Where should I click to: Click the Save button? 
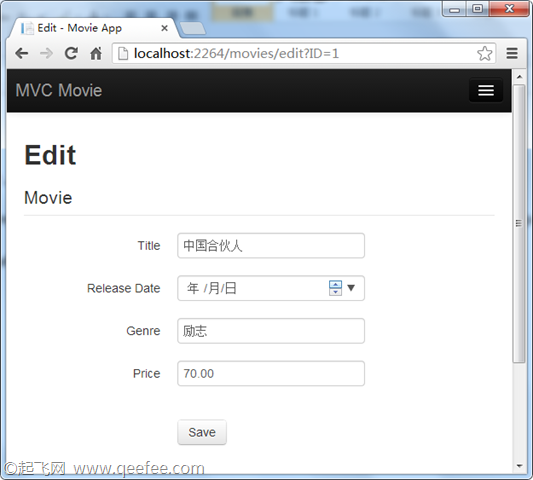click(202, 432)
